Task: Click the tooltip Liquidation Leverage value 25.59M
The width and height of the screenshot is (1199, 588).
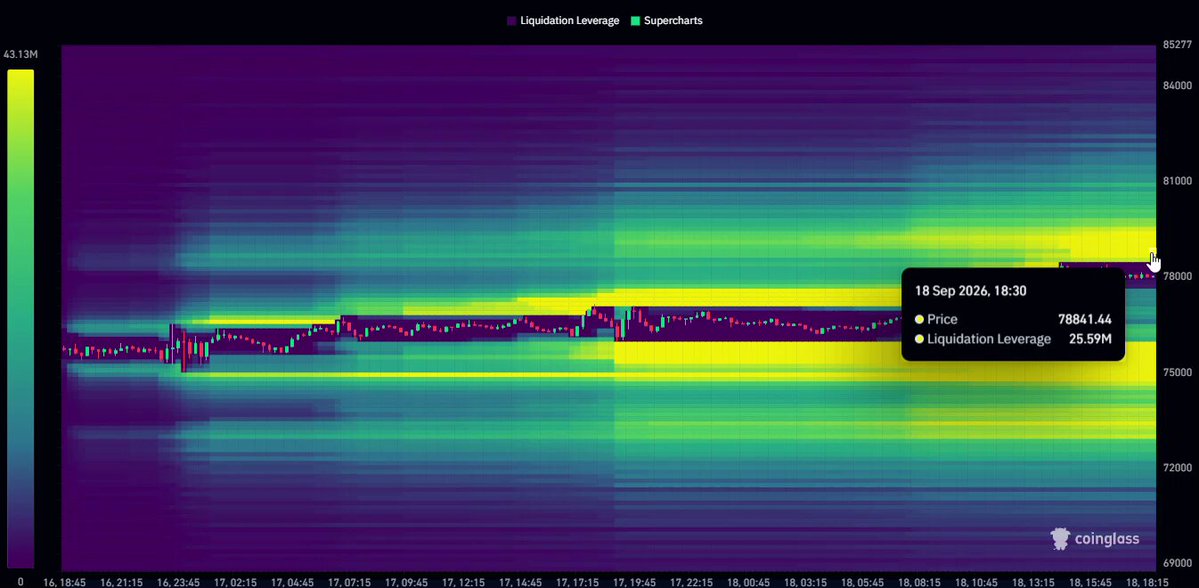Action: click(x=1090, y=339)
